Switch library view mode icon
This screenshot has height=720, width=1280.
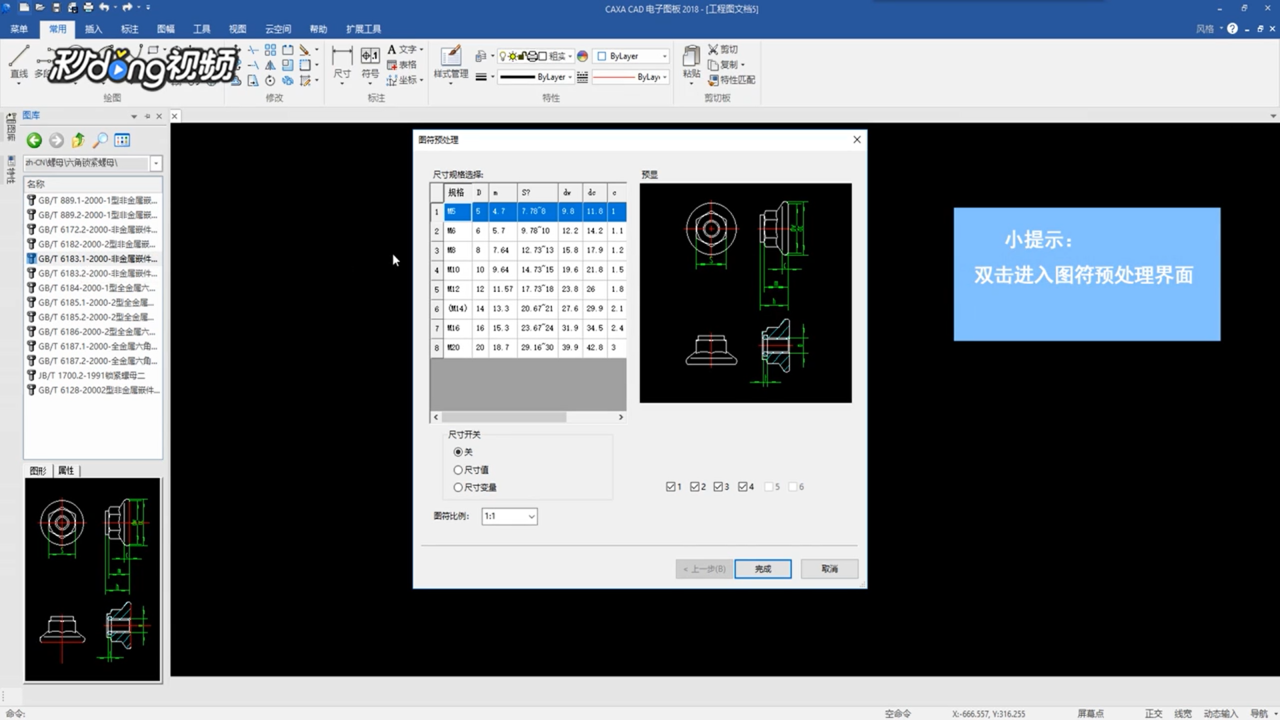(x=122, y=141)
